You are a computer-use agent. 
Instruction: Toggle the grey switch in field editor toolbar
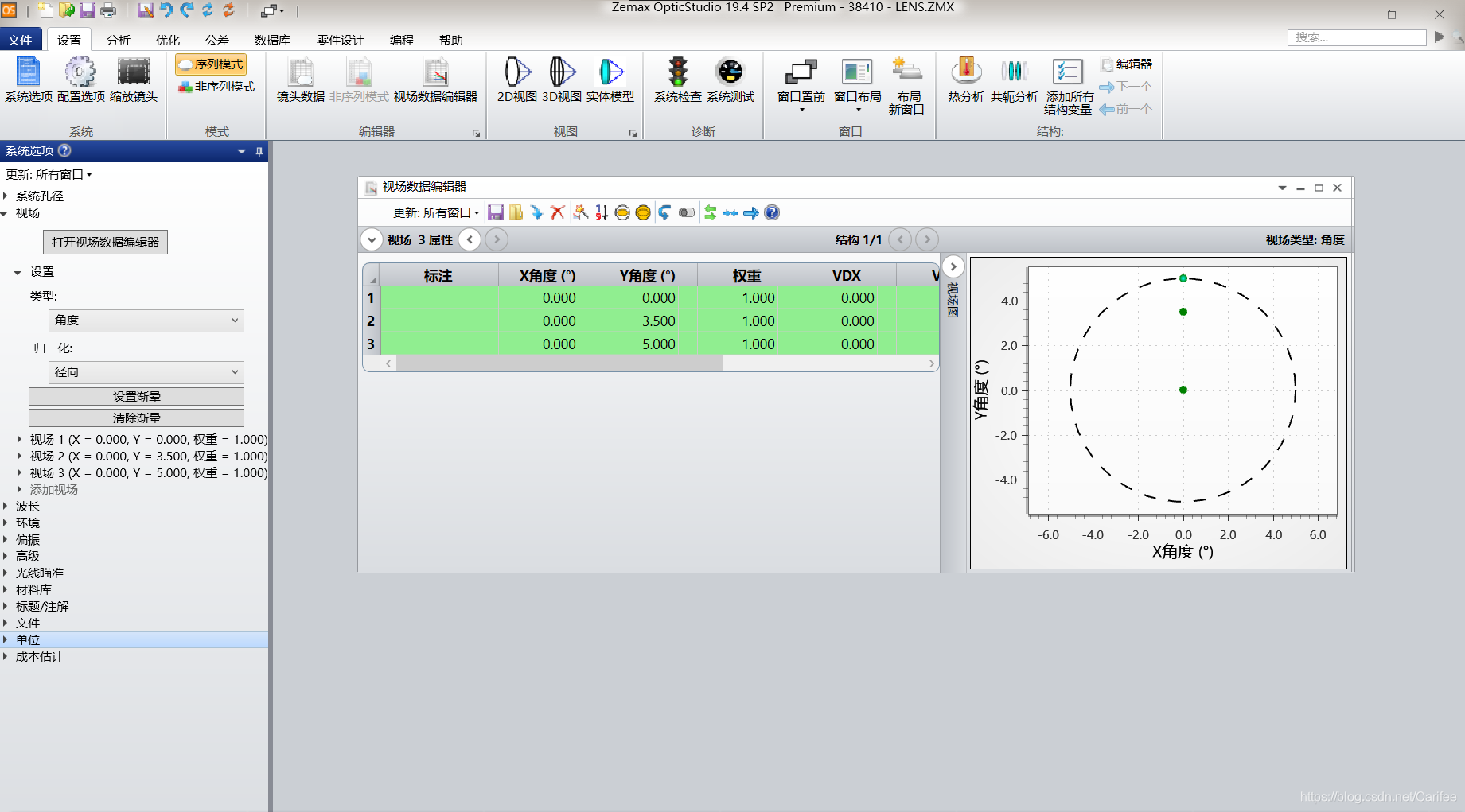(686, 212)
